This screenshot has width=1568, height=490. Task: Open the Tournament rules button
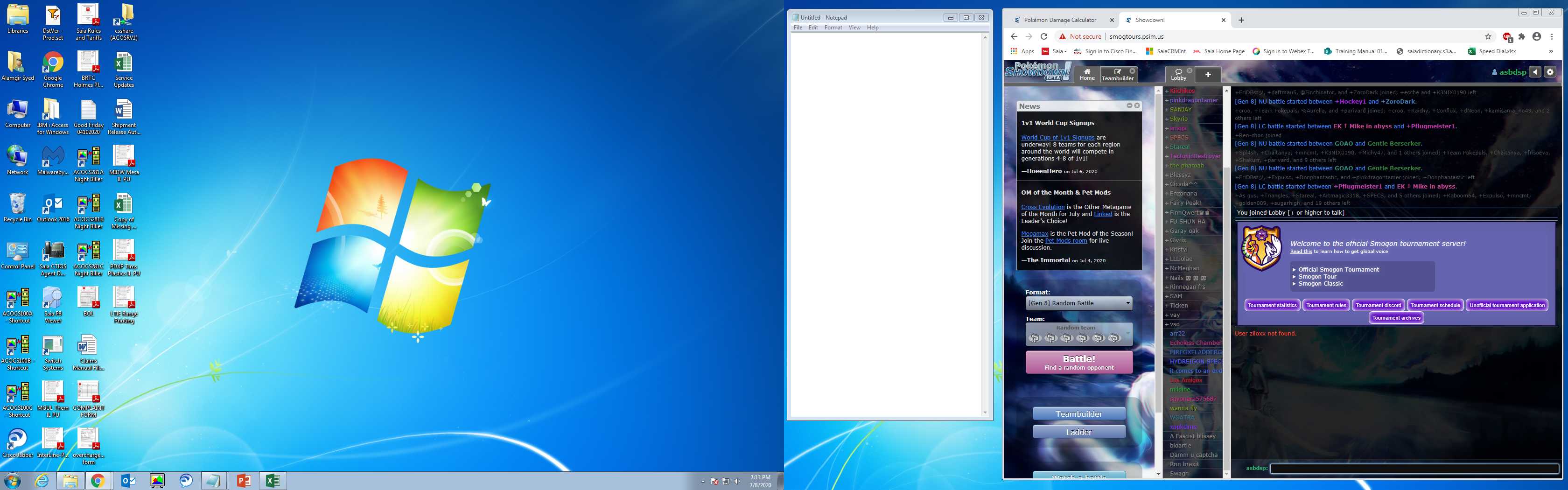[1326, 306]
